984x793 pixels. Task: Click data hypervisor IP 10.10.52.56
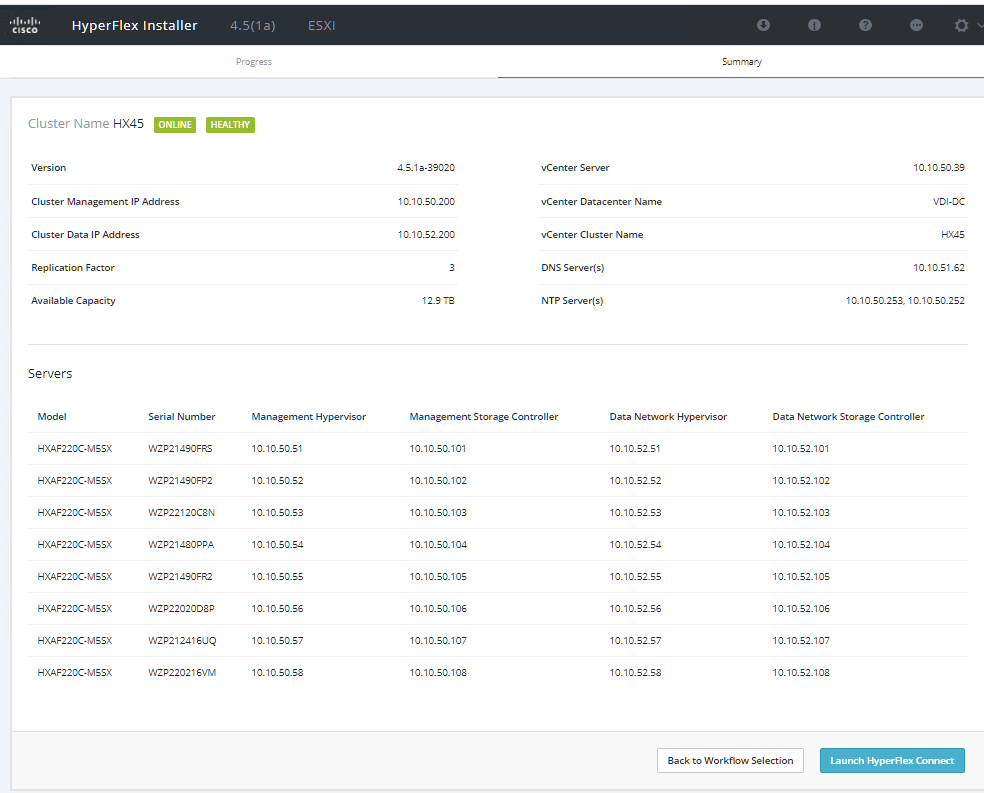pos(635,609)
